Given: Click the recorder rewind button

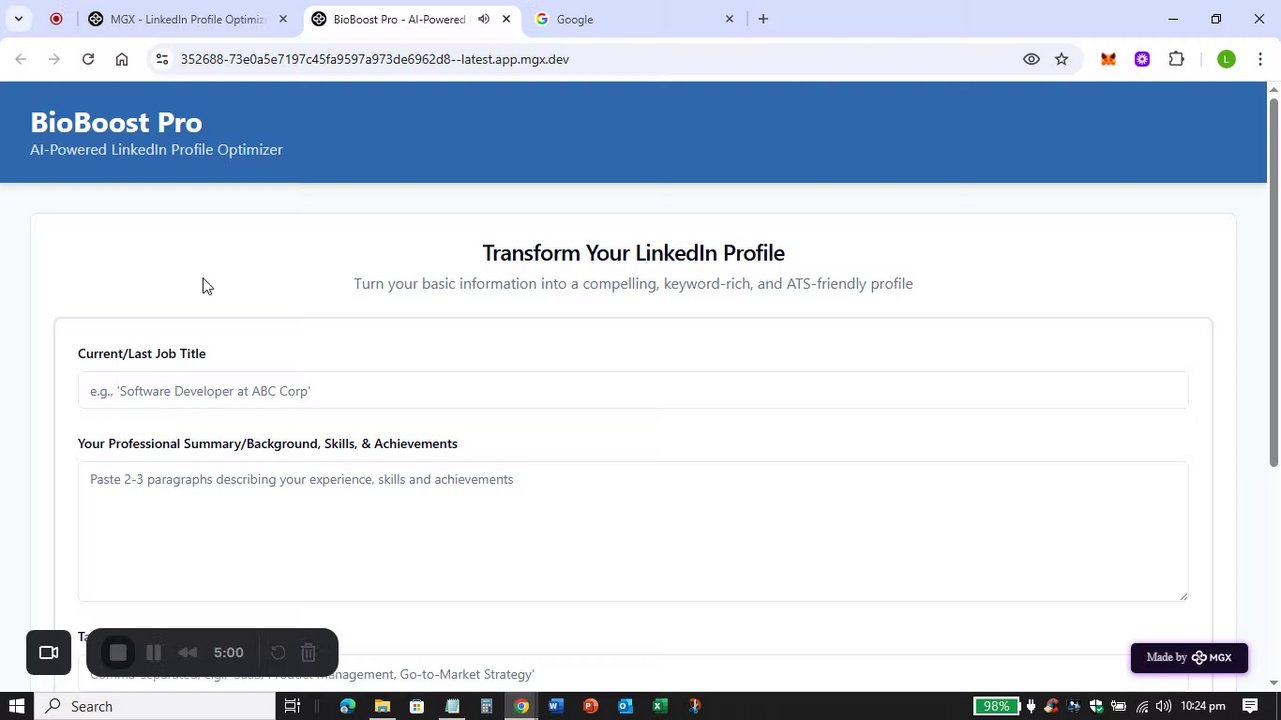Looking at the screenshot, I should click(x=187, y=653).
